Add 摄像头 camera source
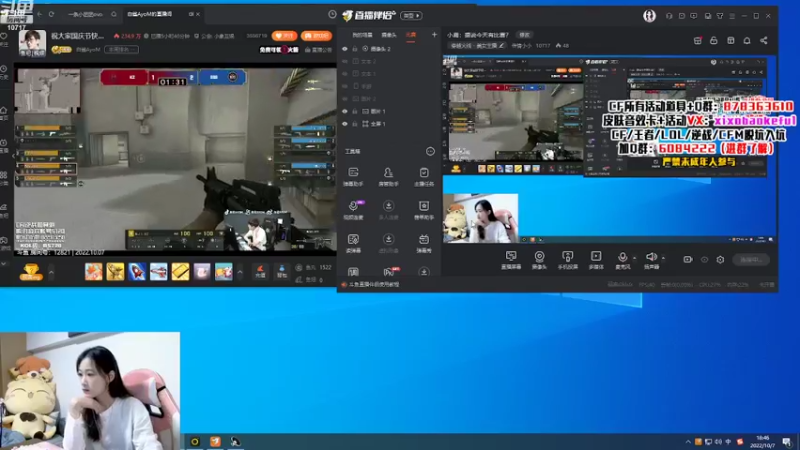The image size is (800, 450). (x=539, y=260)
